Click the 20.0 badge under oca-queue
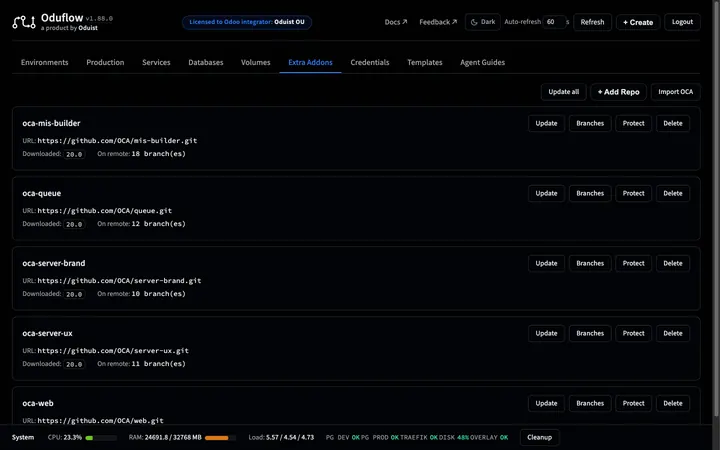Screen dimensions: 720x450 74,224
